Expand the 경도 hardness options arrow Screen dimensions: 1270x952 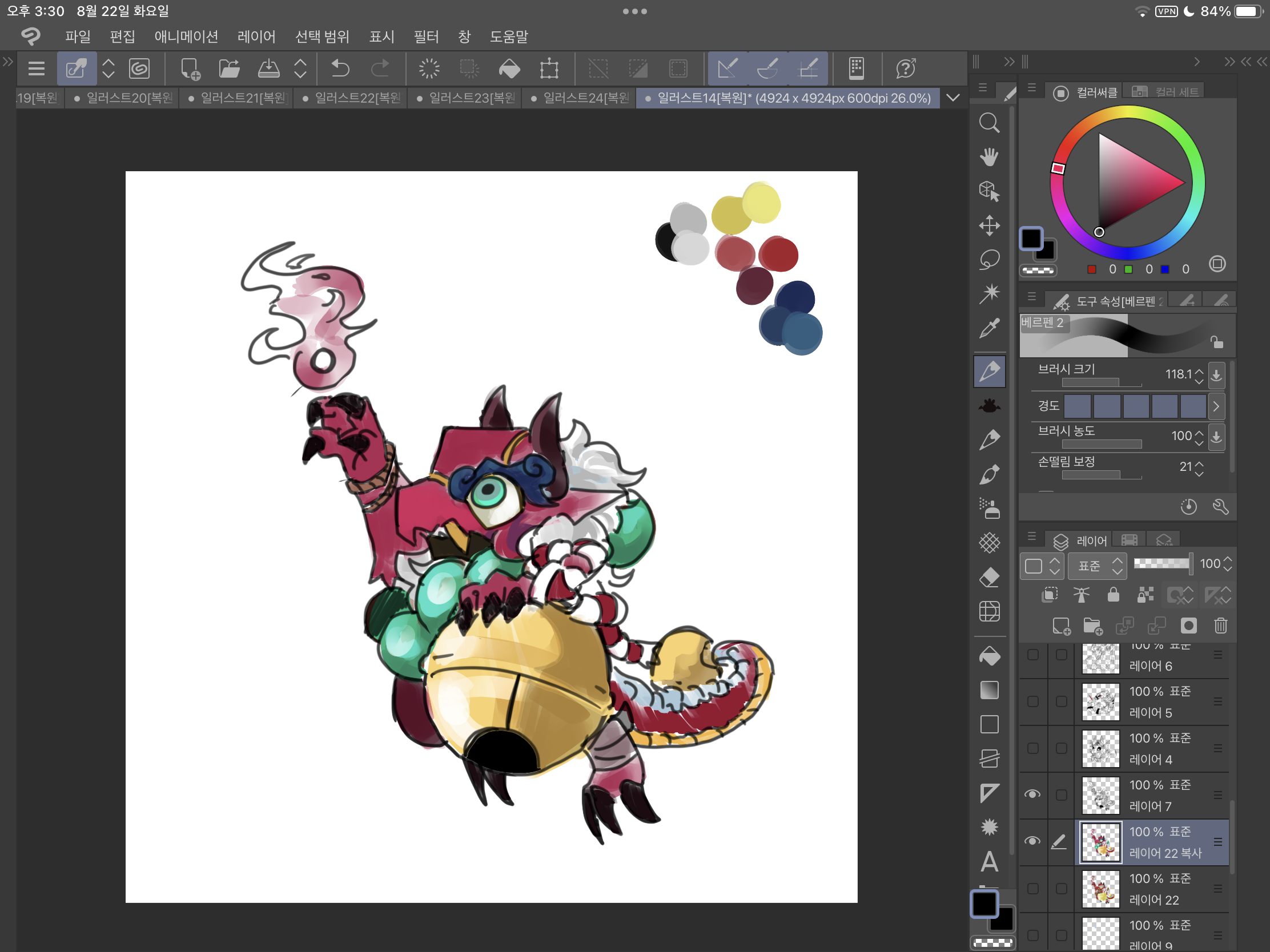click(x=1215, y=406)
